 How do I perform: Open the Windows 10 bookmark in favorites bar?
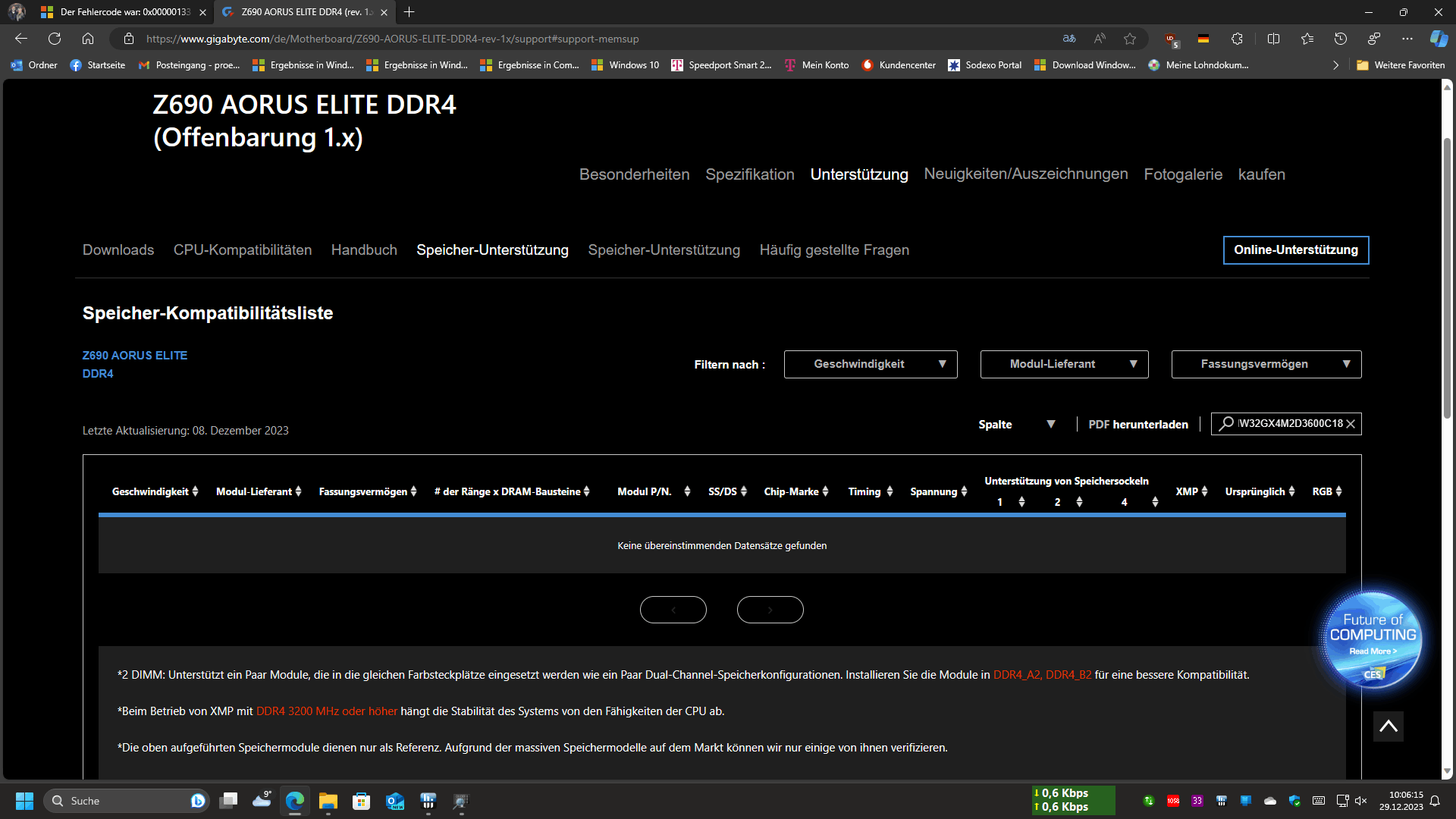(x=626, y=65)
